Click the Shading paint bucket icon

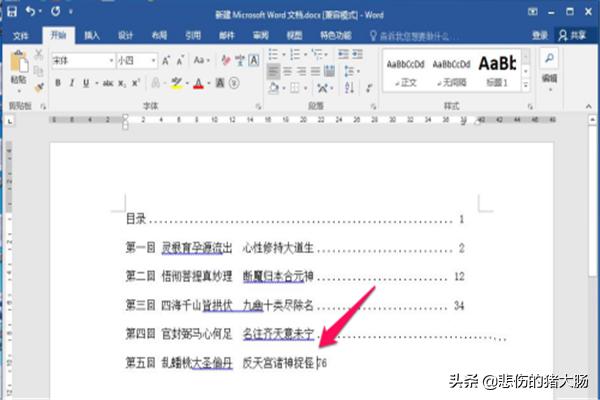(x=274, y=88)
